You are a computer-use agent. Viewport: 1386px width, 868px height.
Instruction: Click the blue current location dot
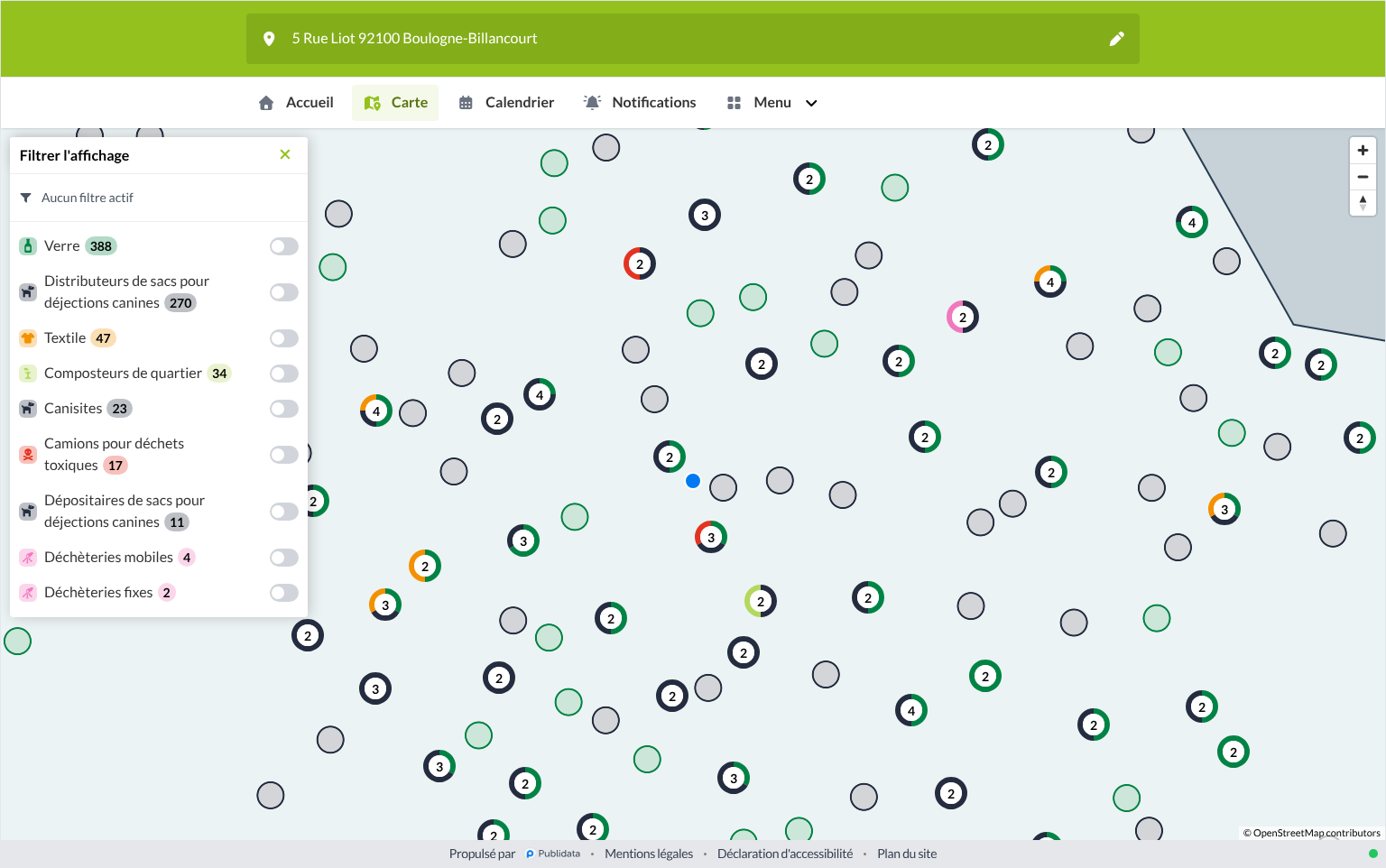693,481
